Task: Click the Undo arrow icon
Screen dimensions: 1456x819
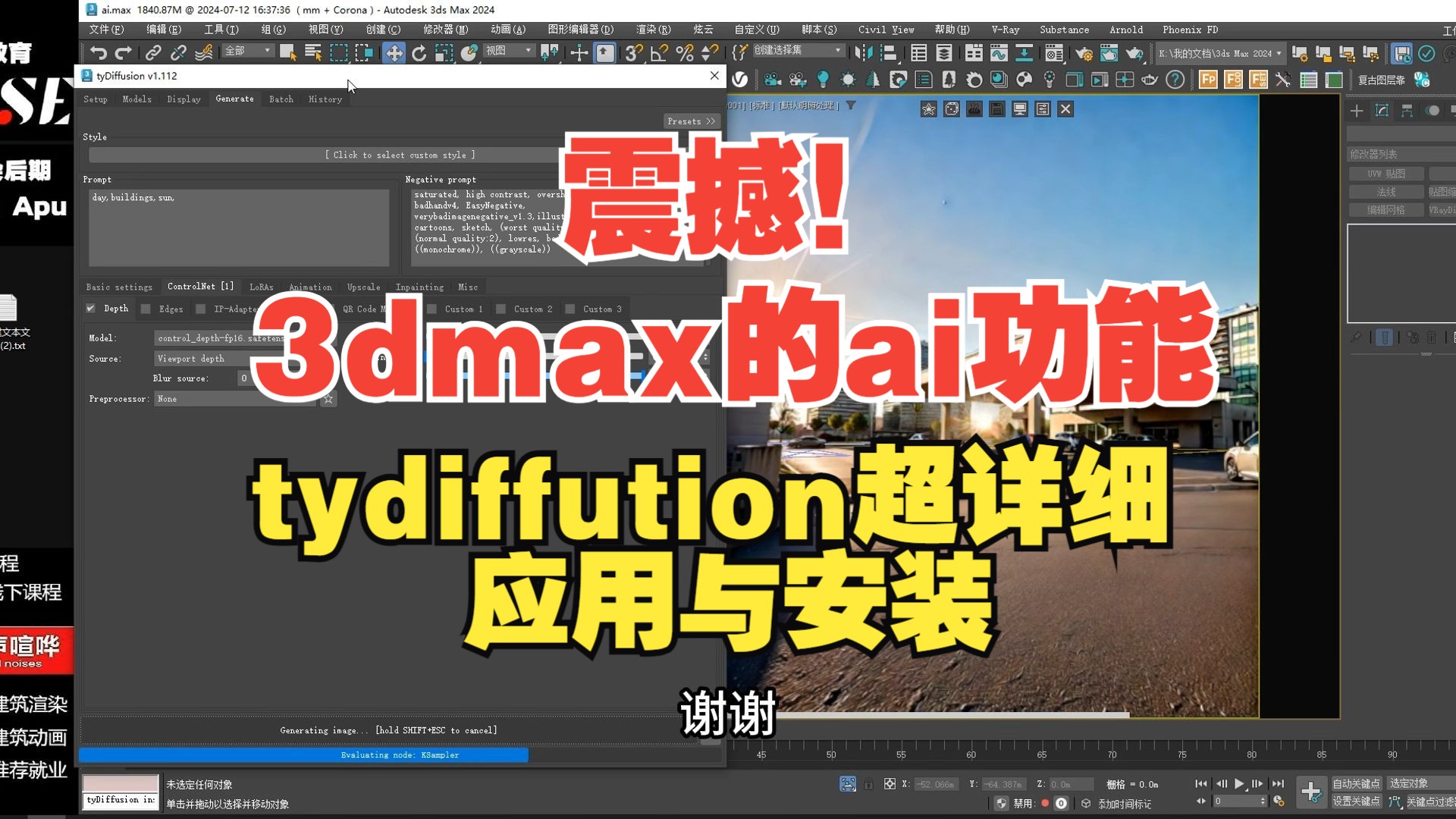Action: (99, 52)
